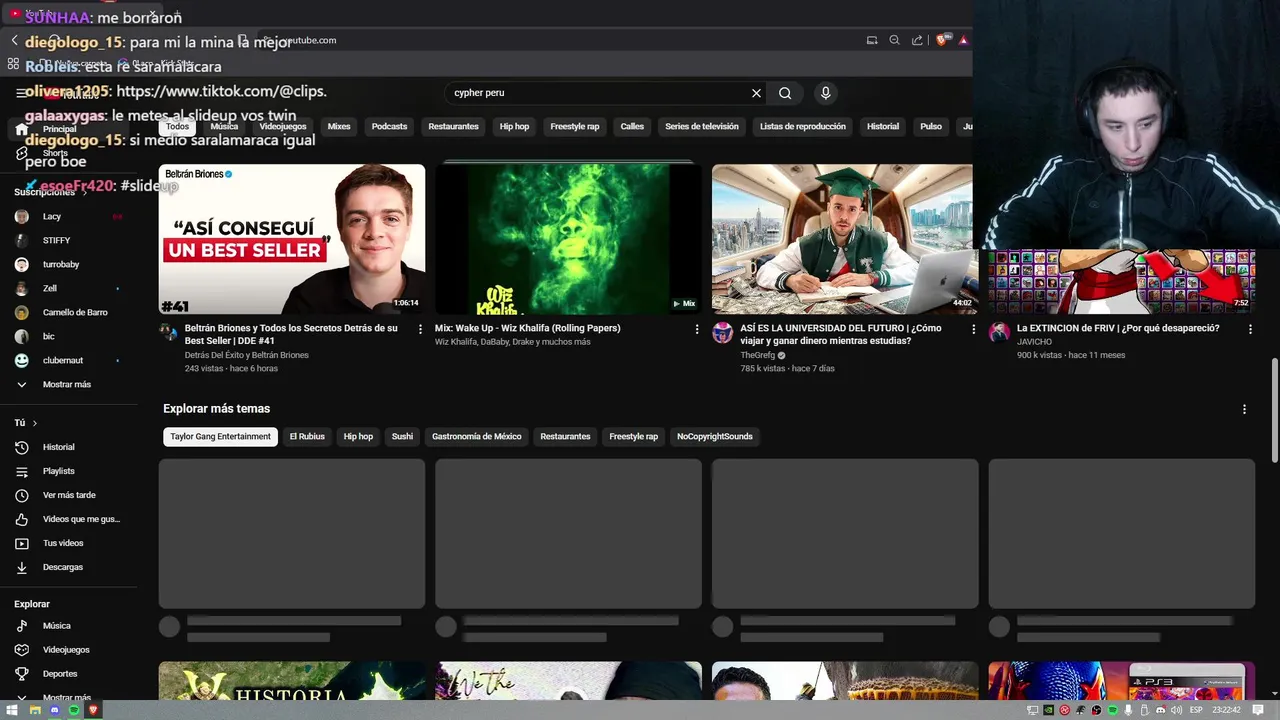
Task: Click the browser zoom icon in the address bar
Action: (x=894, y=40)
